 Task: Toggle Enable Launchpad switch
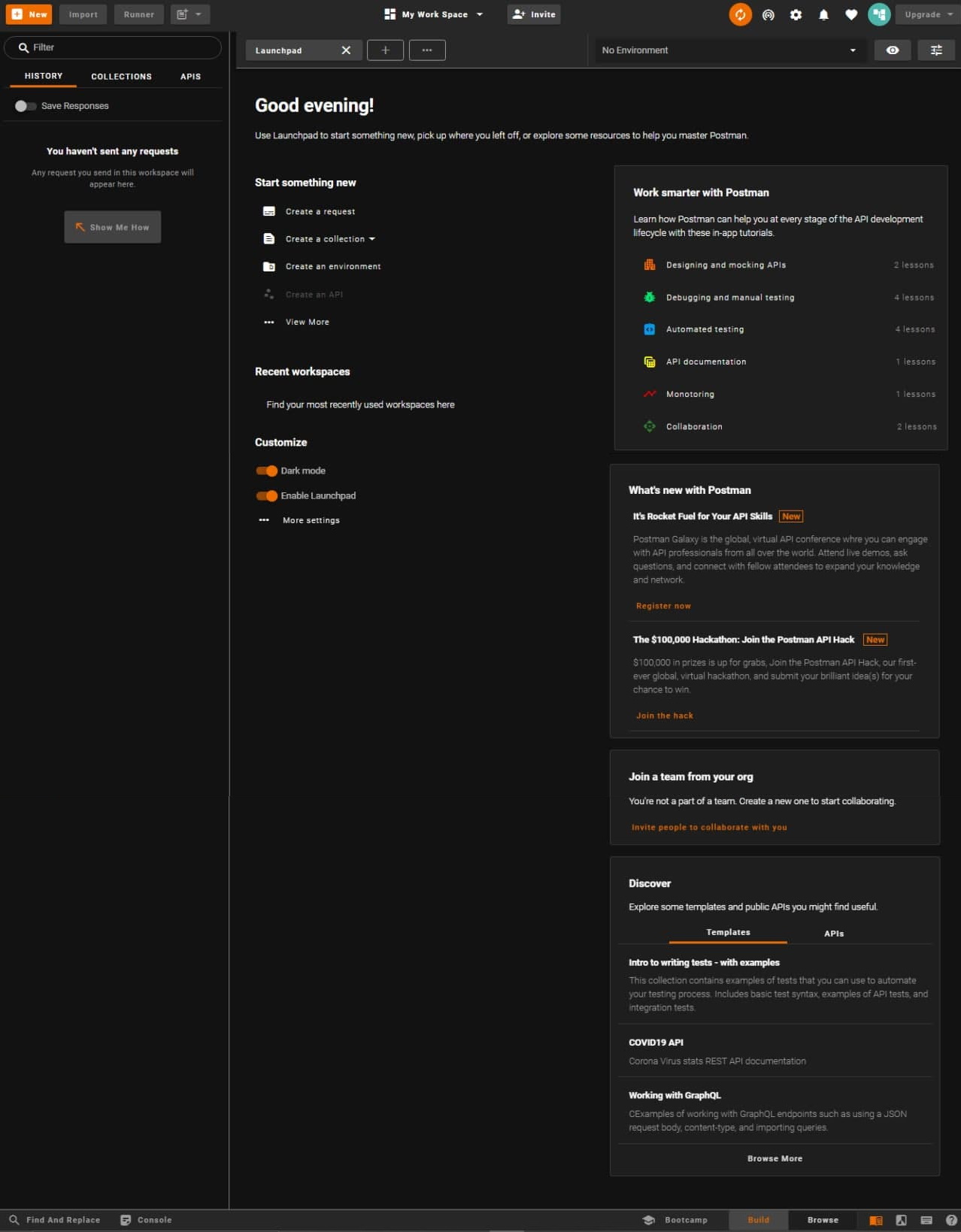click(x=267, y=495)
